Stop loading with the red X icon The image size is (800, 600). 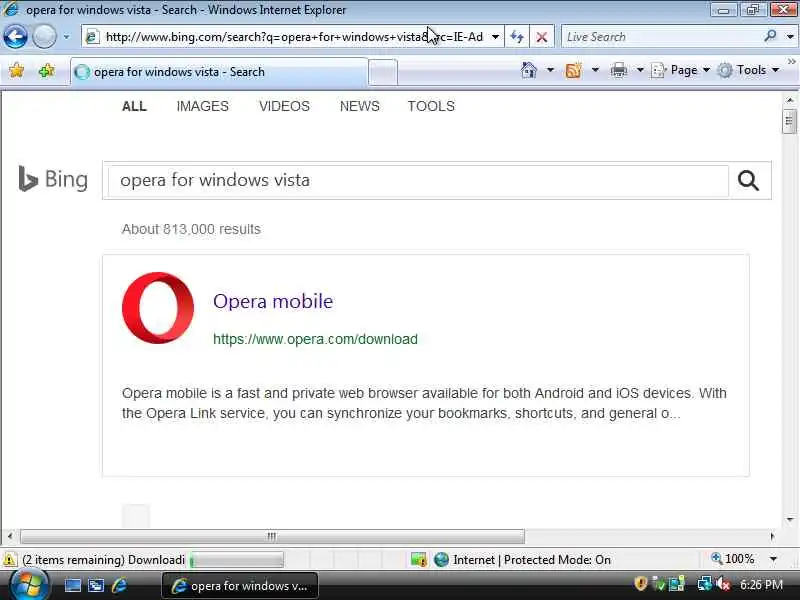(x=542, y=37)
